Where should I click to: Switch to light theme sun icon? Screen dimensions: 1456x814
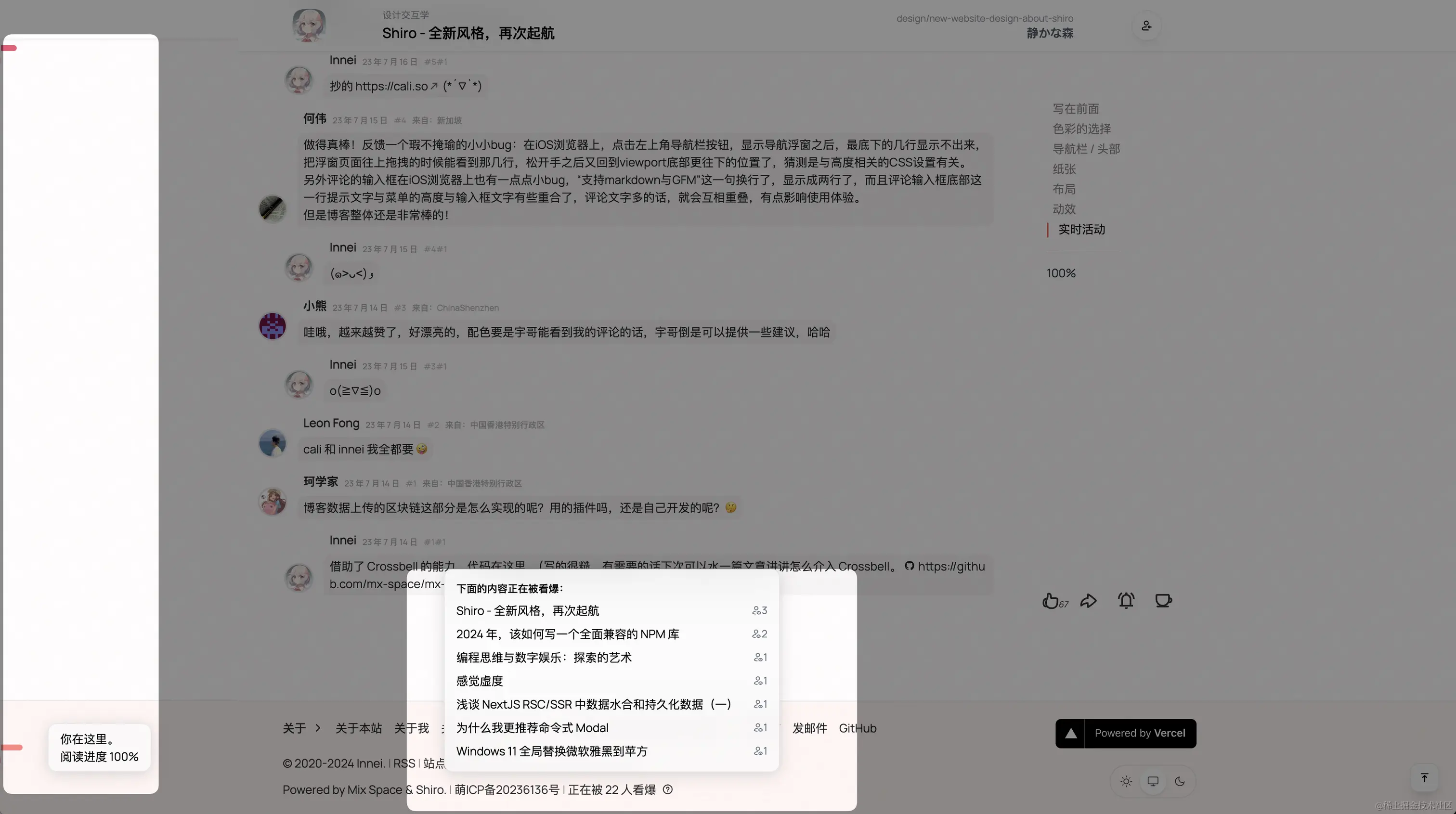coord(1126,781)
